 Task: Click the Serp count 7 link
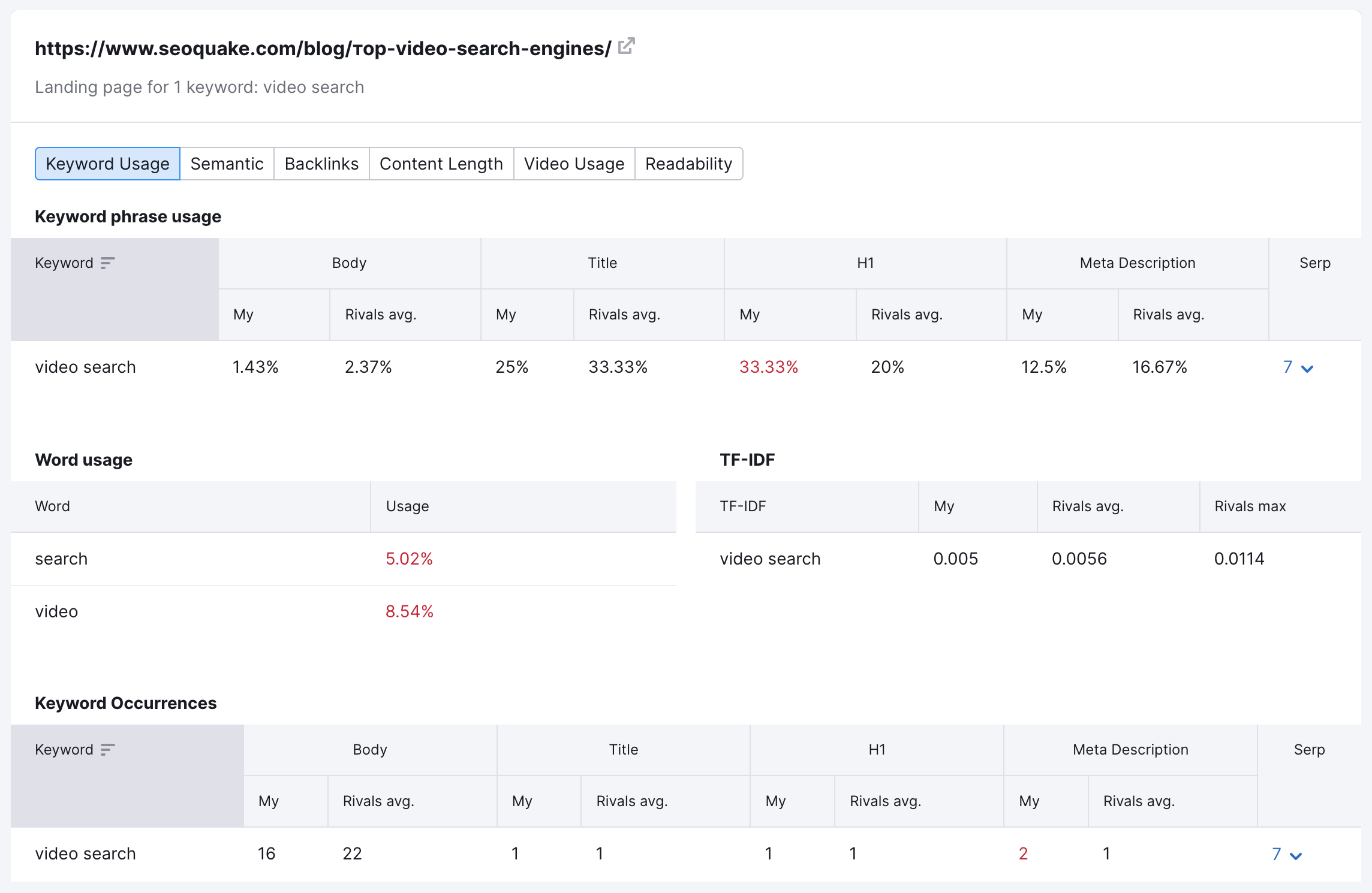tap(1287, 367)
